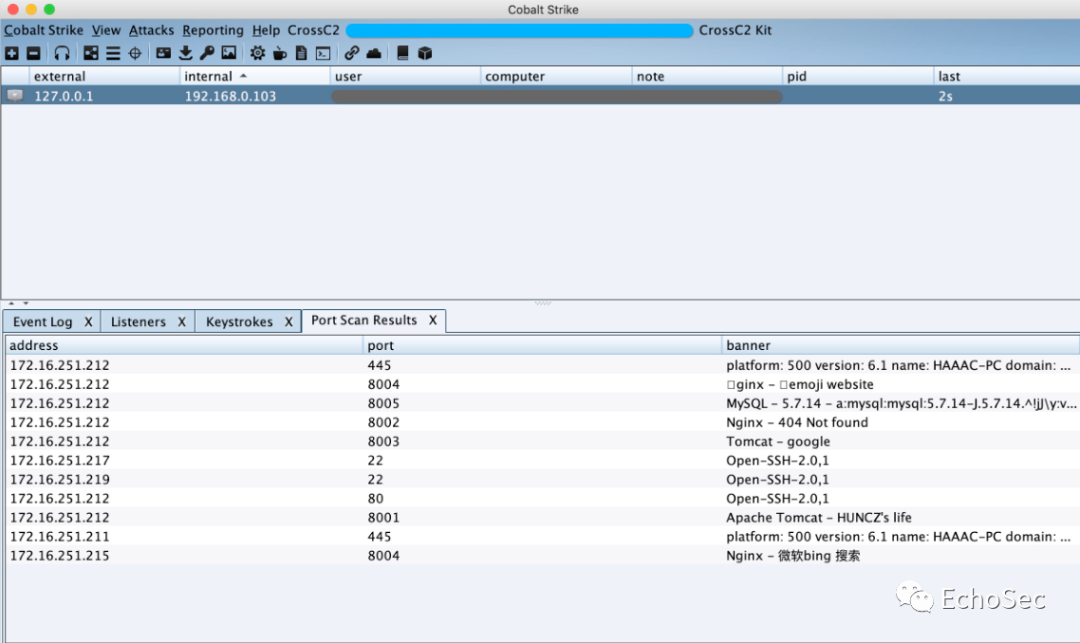The width and height of the screenshot is (1080, 643).
Task: Select the 172.16.251.219 port 22 row
Action: 543,480
